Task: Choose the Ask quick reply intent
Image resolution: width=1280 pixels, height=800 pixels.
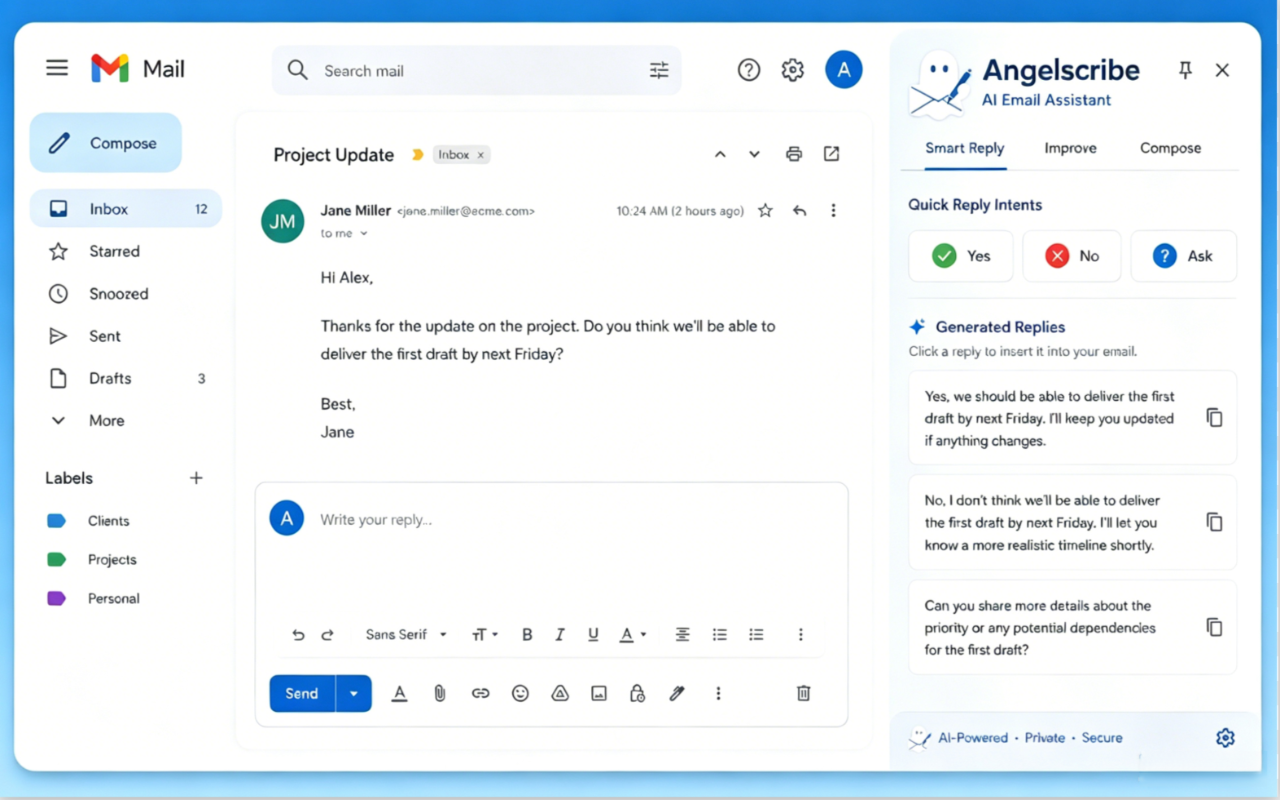Action: point(1183,256)
